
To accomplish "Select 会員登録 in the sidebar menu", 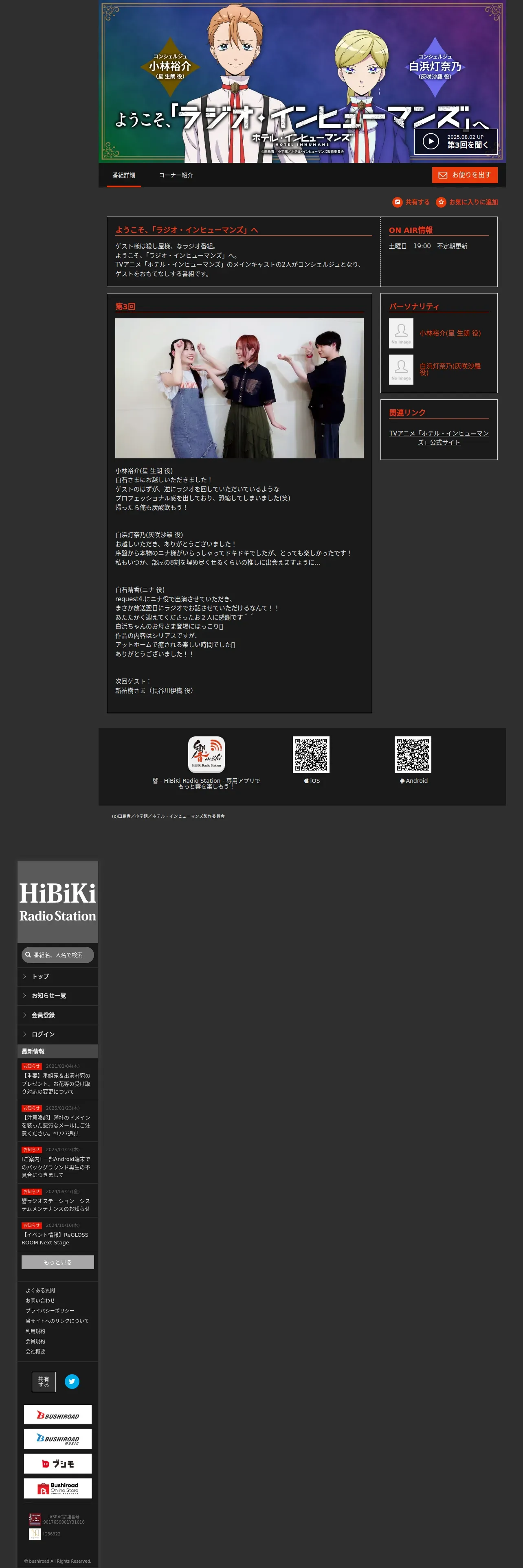I will tap(58, 1015).
